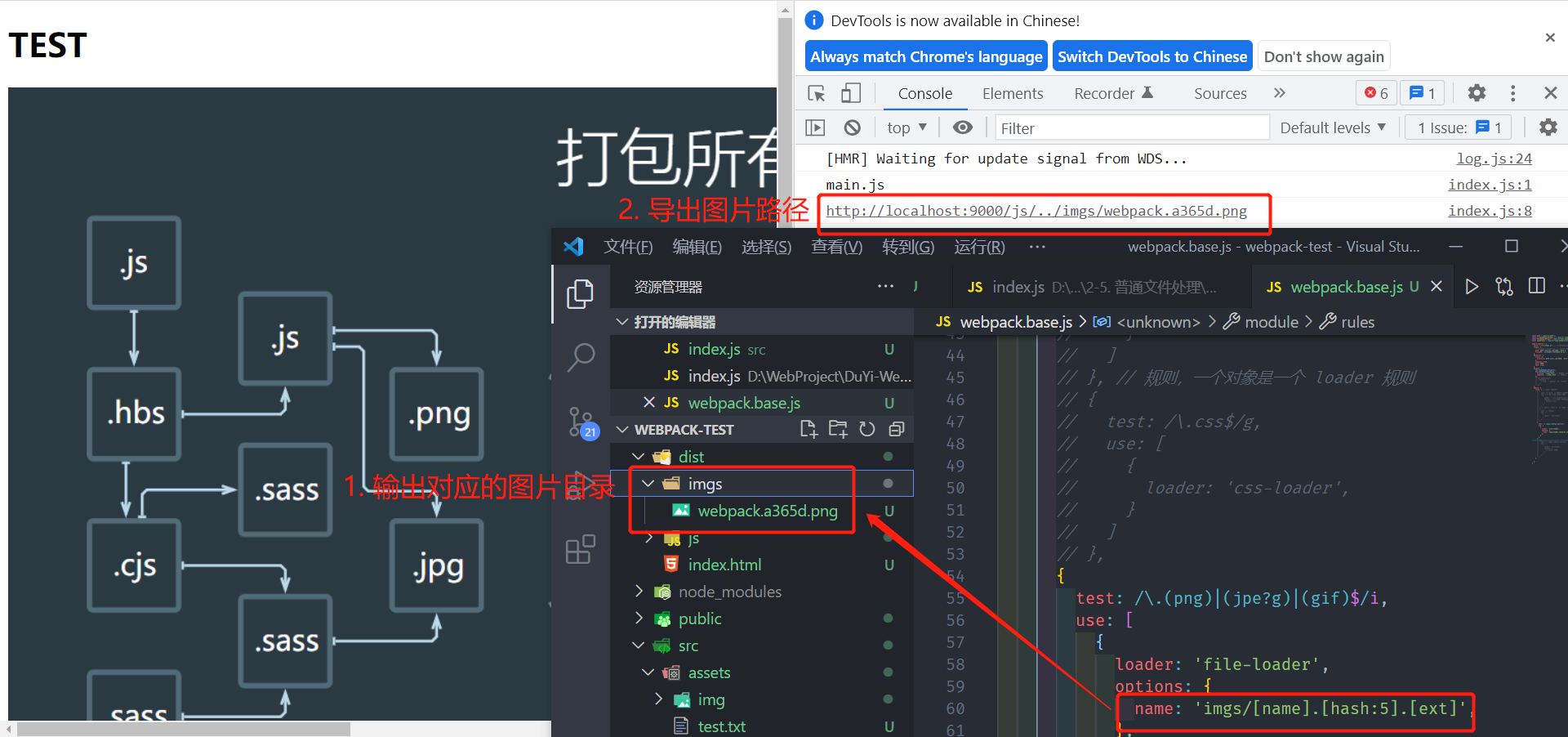Open index.html in the explorer
This screenshot has height=737, width=1568.
point(761,565)
